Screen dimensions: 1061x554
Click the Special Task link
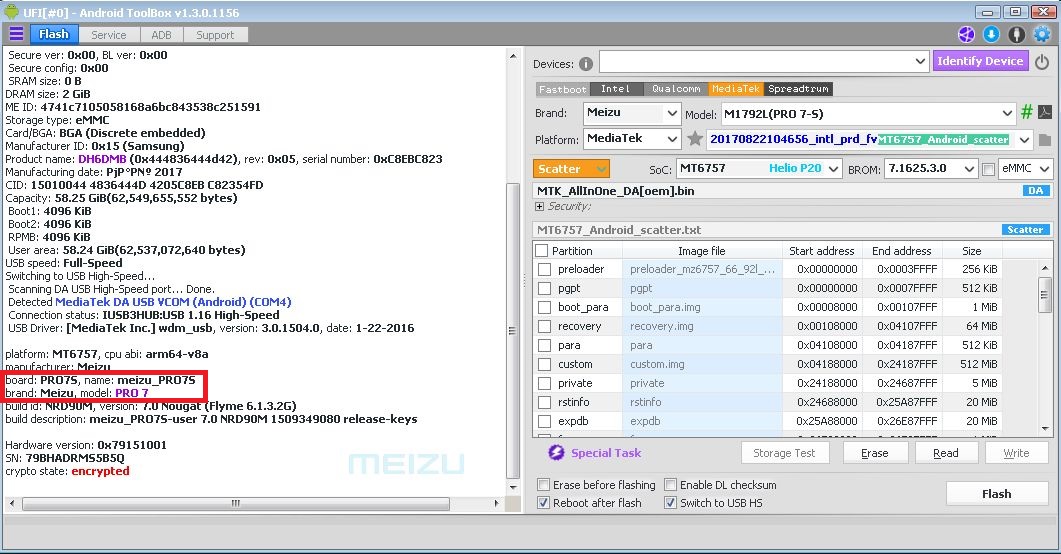pyautogui.click(x=606, y=453)
